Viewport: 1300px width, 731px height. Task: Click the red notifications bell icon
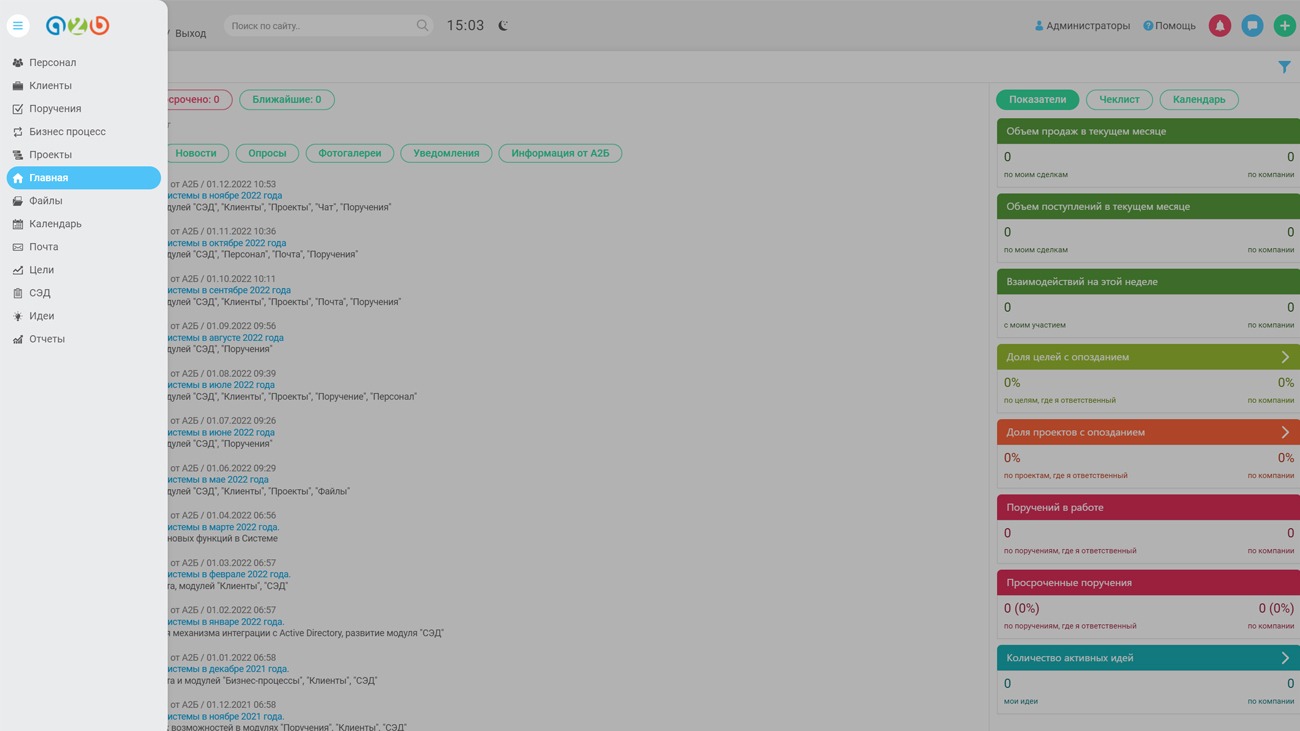point(1219,26)
